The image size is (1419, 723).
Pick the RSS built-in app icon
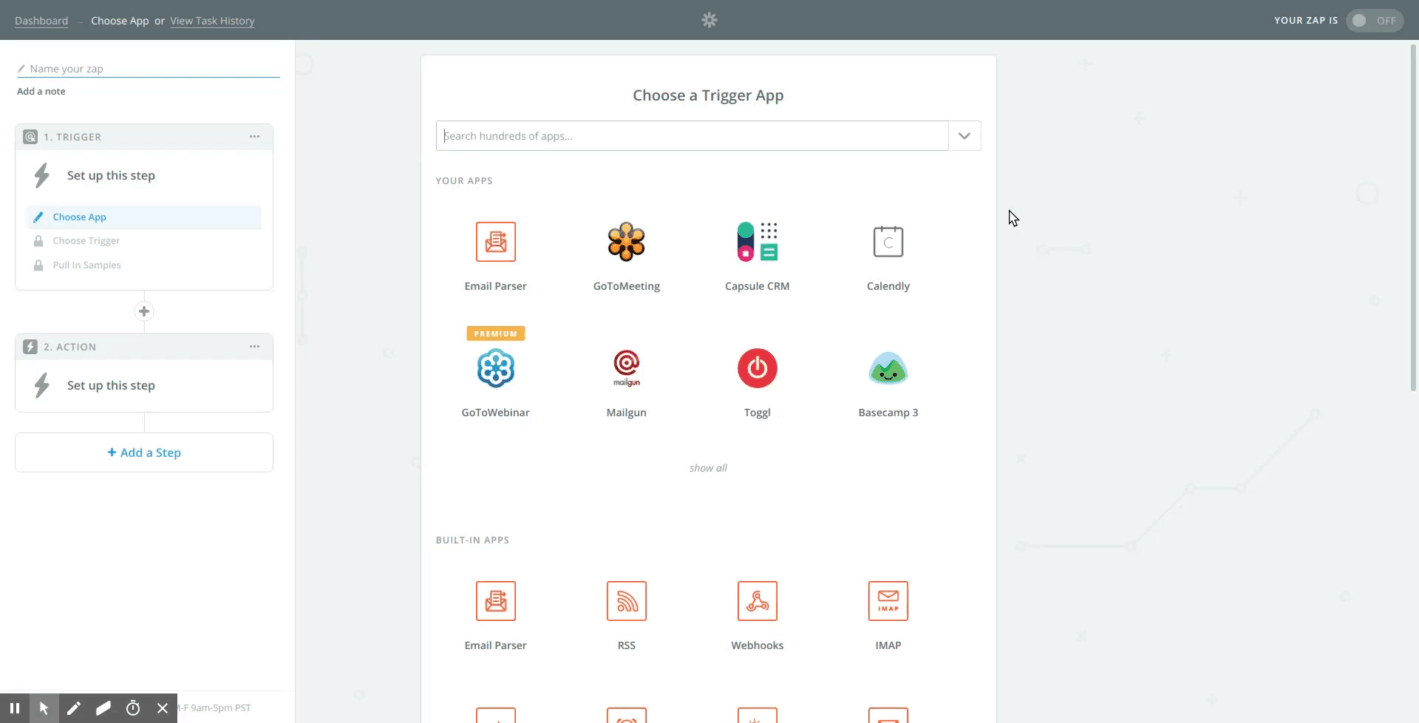point(626,601)
